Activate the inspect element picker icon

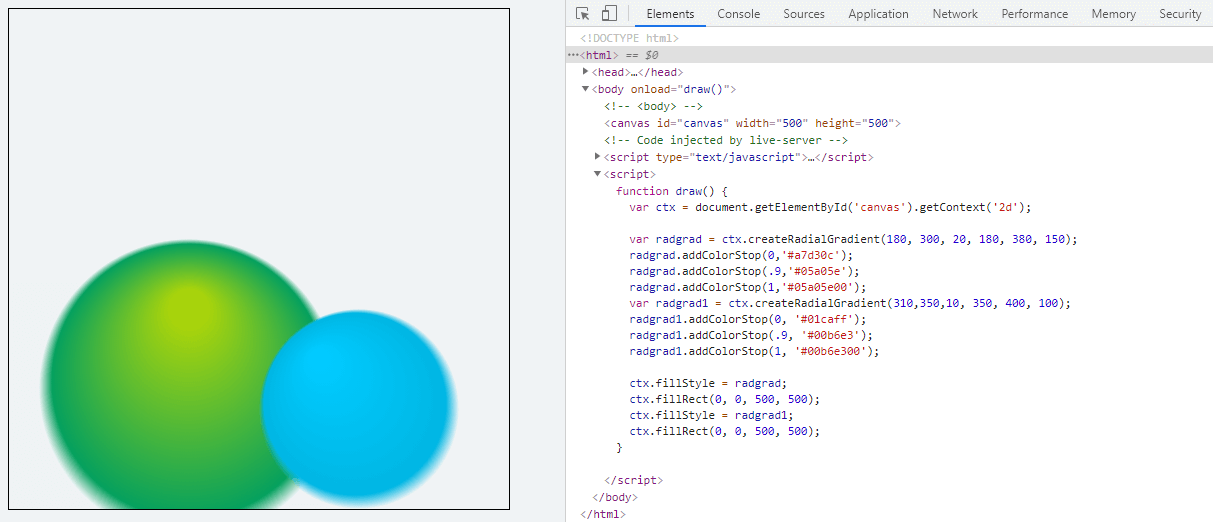pyautogui.click(x=583, y=14)
